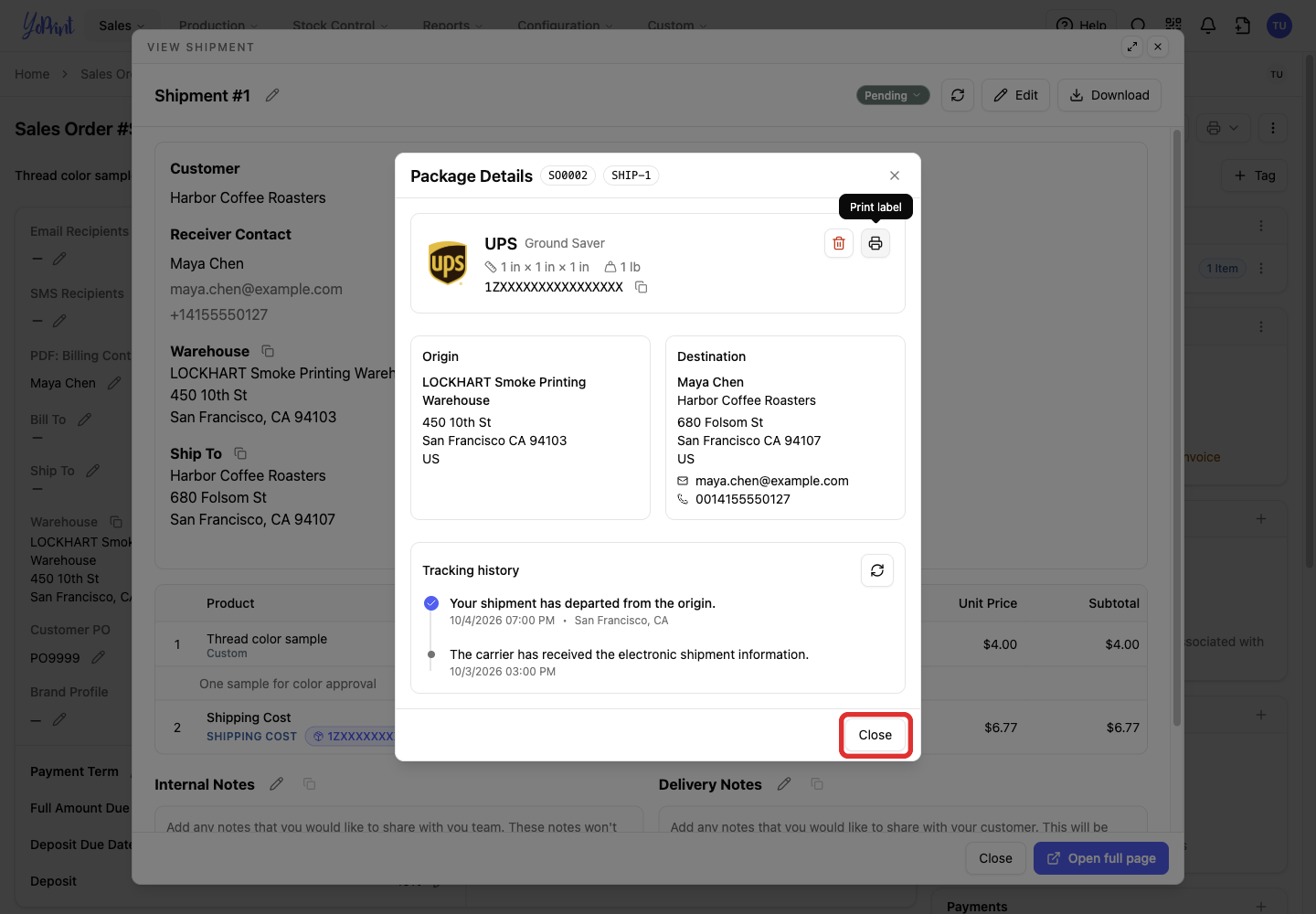1316x914 pixels.
Task: Click the SHIP-1 badge in Package Details
Action: pos(631,175)
